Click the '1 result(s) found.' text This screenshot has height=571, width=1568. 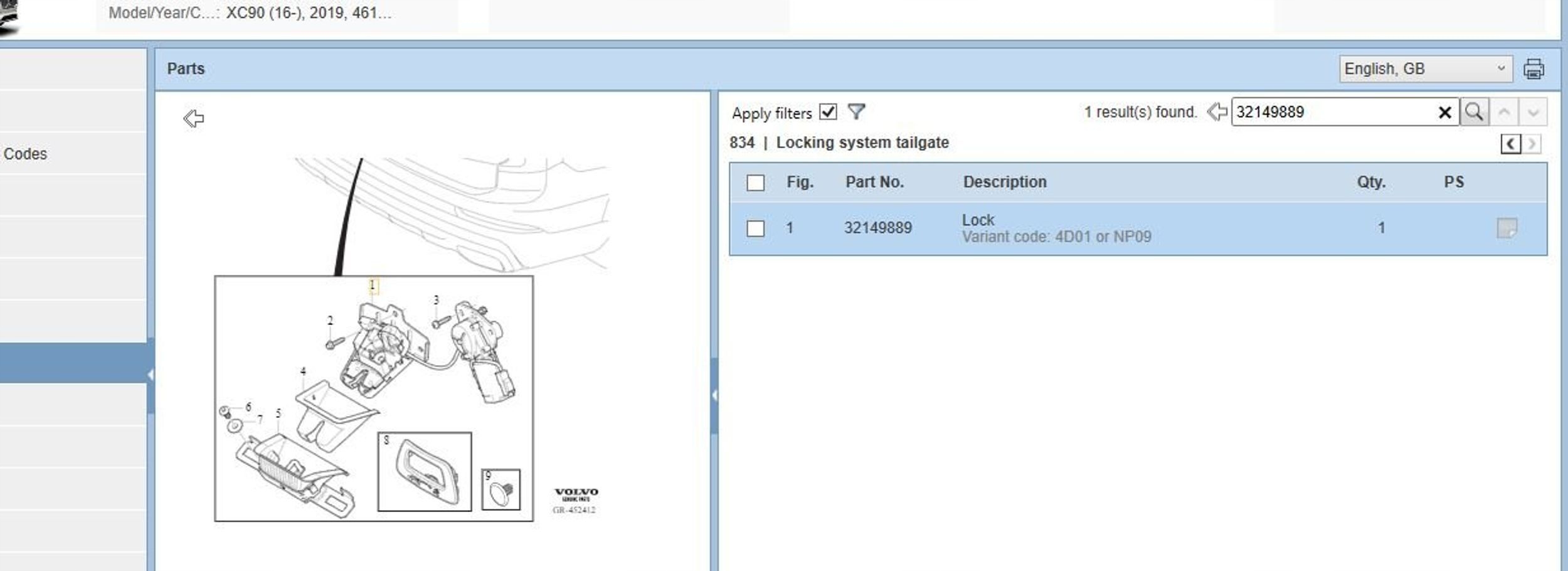[1140, 112]
